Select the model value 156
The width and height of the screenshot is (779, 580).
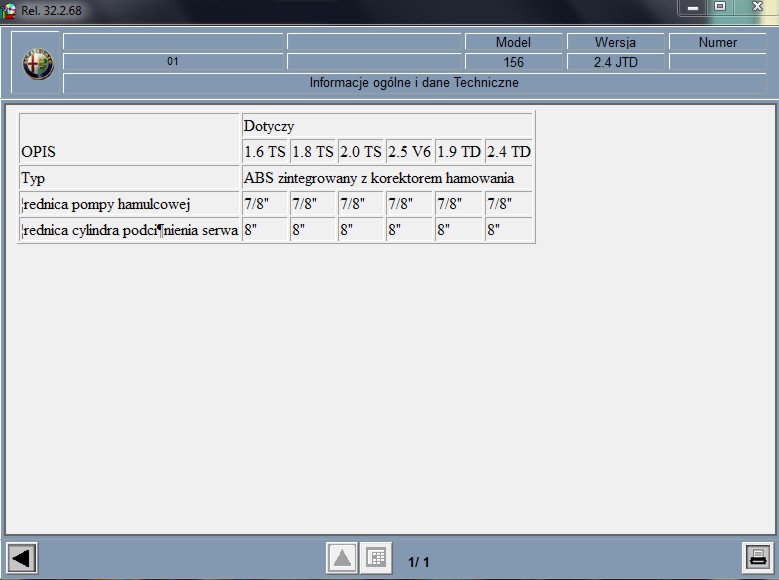click(x=513, y=62)
